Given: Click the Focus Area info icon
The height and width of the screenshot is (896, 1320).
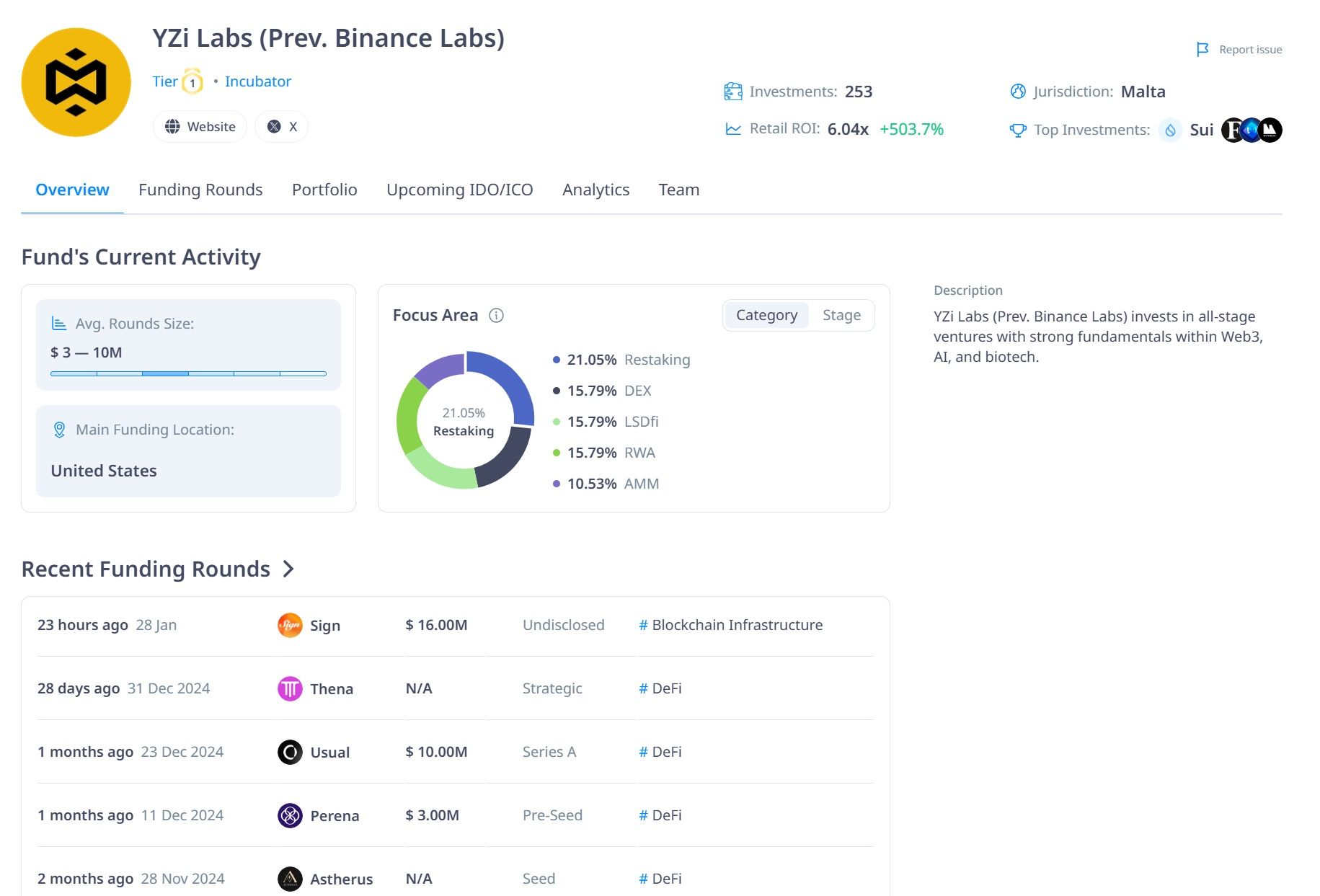Looking at the screenshot, I should point(496,315).
